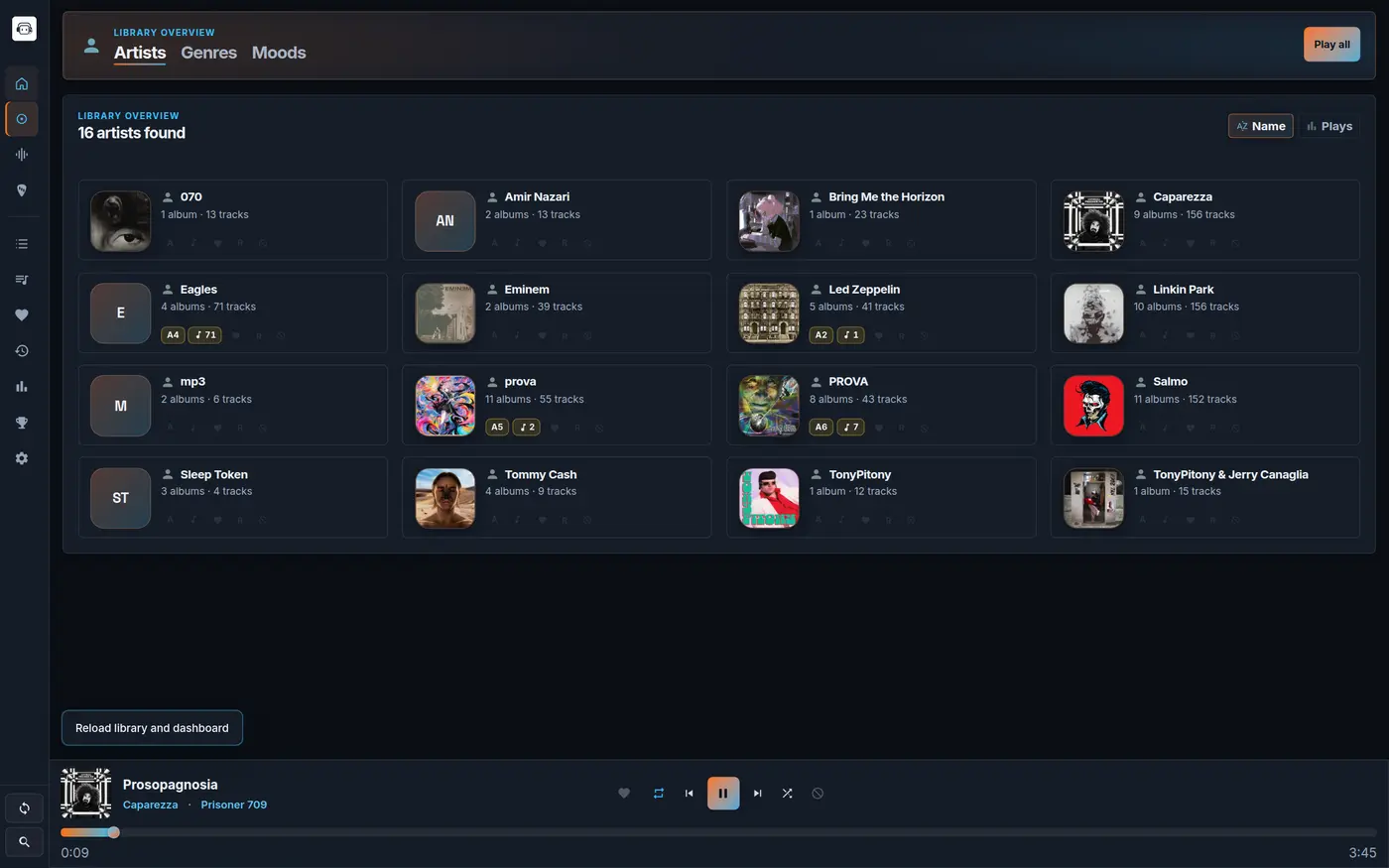1389x868 pixels.
Task: Open the Sleep Token ST avatar
Action: point(121,498)
